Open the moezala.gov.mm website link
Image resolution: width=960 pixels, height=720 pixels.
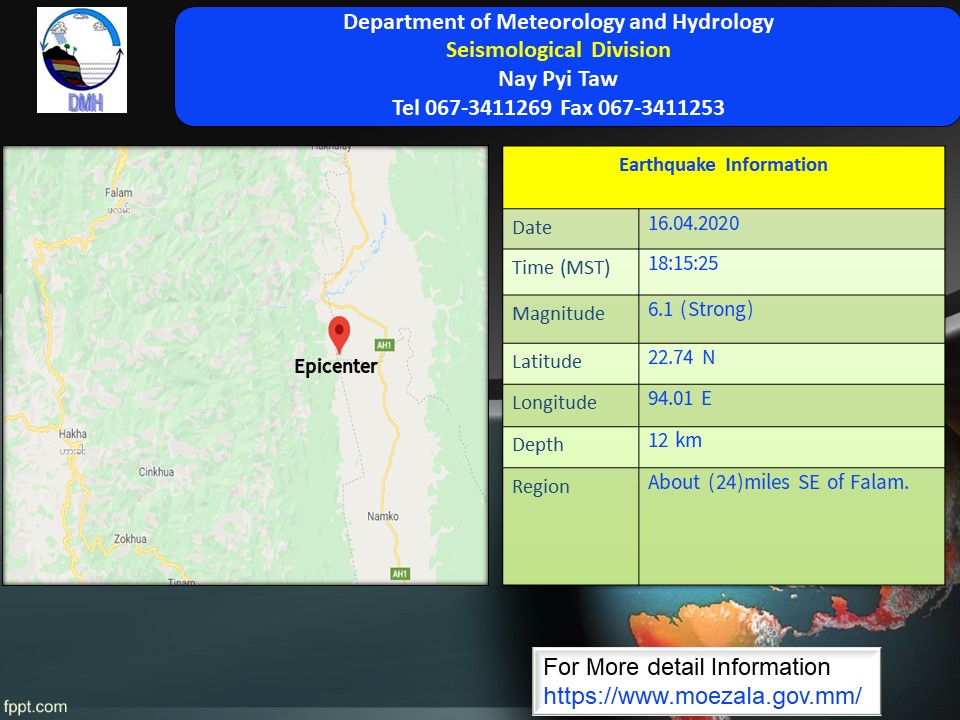pyautogui.click(x=702, y=696)
